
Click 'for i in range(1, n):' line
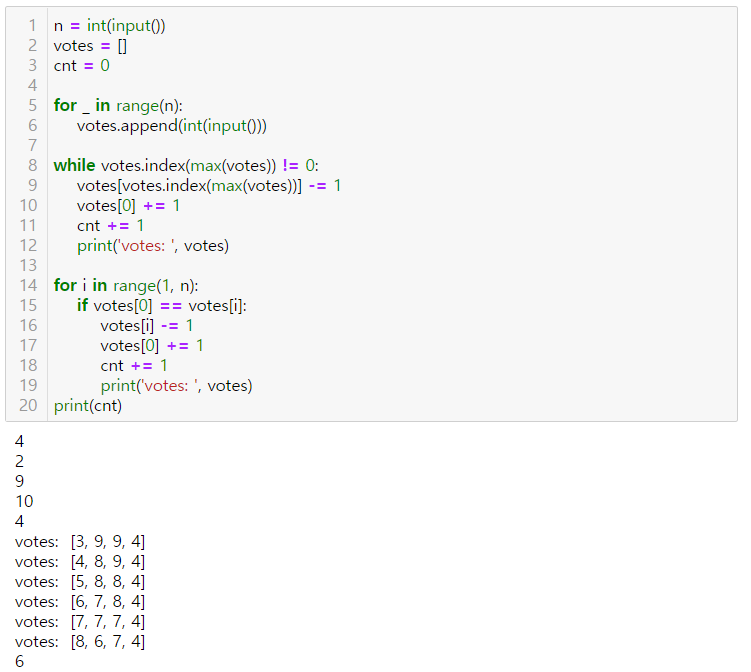pyautogui.click(x=126, y=285)
